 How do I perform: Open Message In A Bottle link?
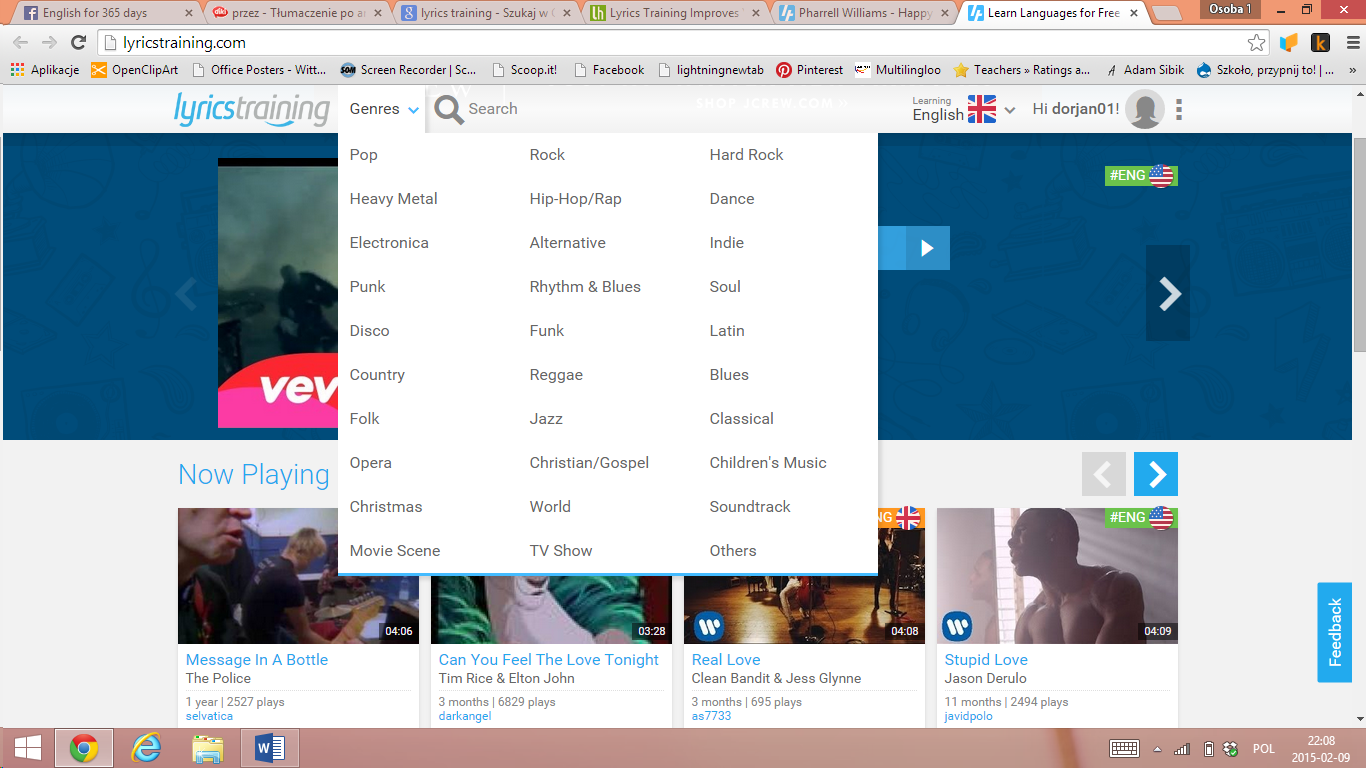tap(257, 660)
